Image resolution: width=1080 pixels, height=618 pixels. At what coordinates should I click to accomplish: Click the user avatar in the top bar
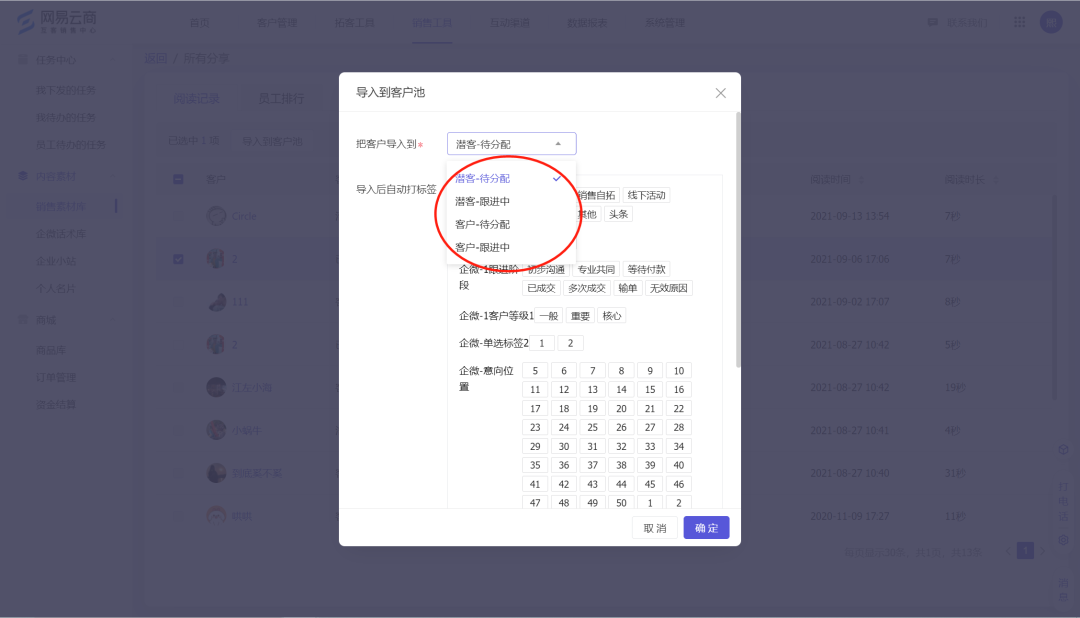coord(1051,21)
